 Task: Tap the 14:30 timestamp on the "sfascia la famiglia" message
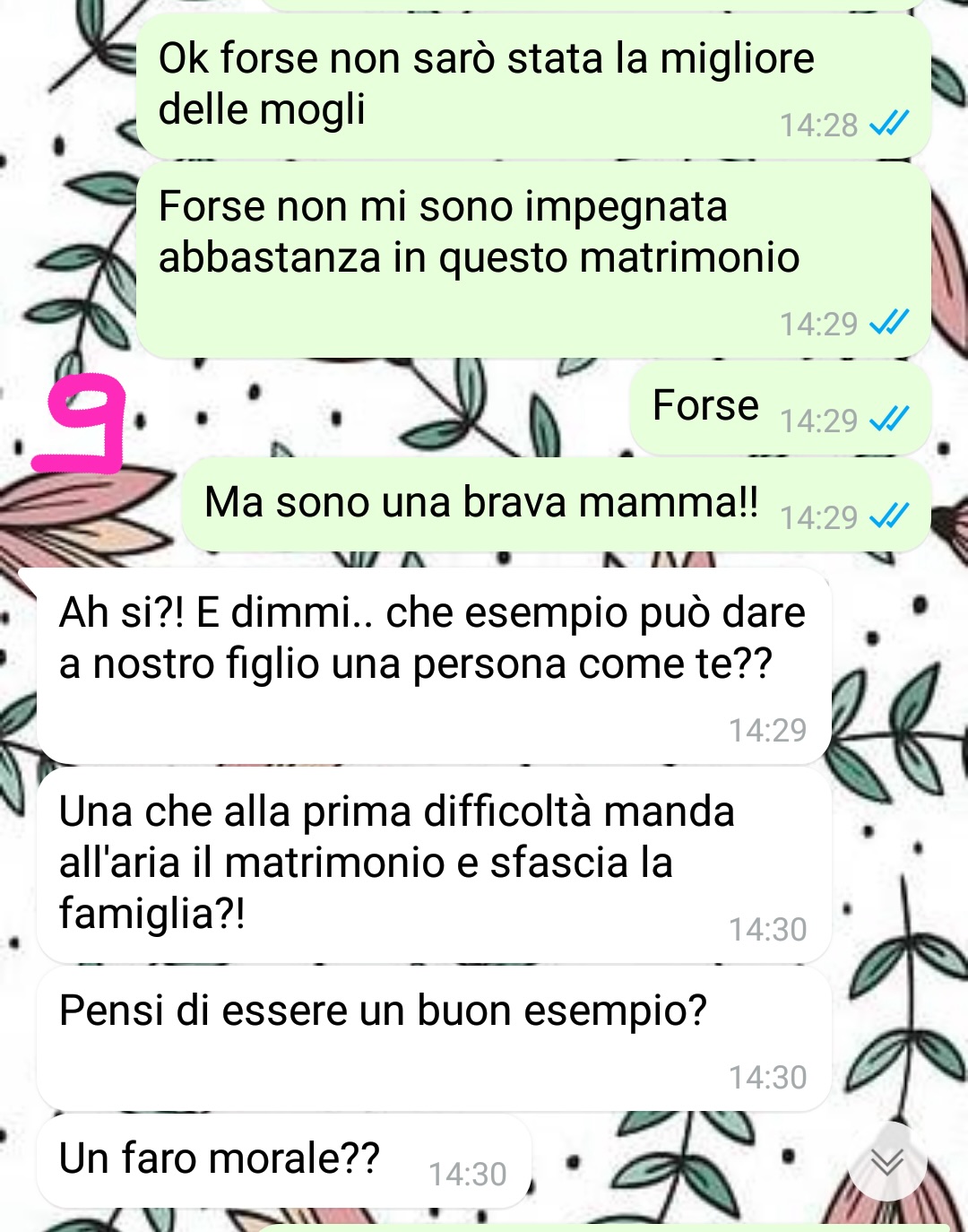[767, 929]
